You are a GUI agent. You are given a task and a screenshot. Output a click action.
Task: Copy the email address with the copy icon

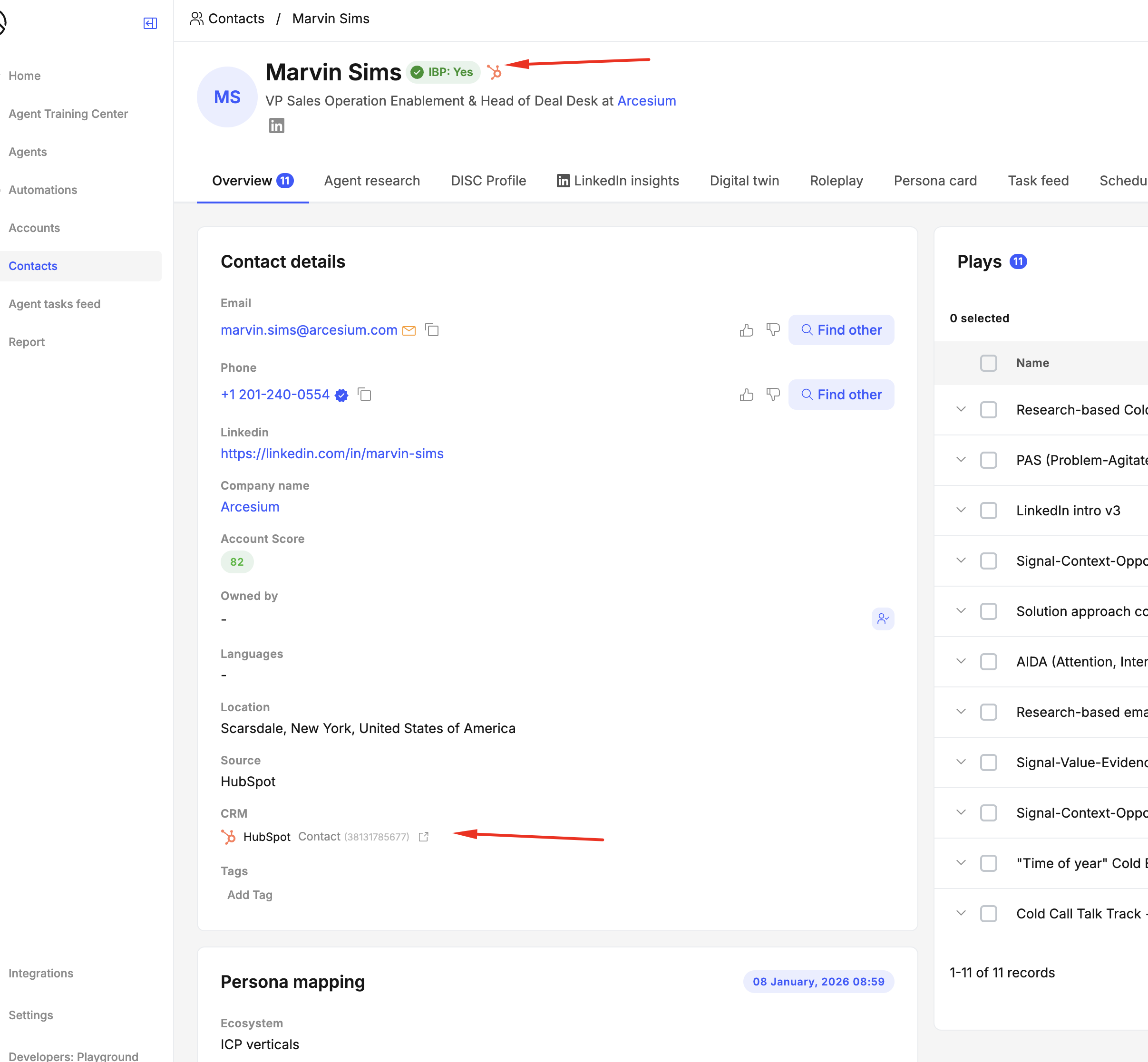click(432, 330)
